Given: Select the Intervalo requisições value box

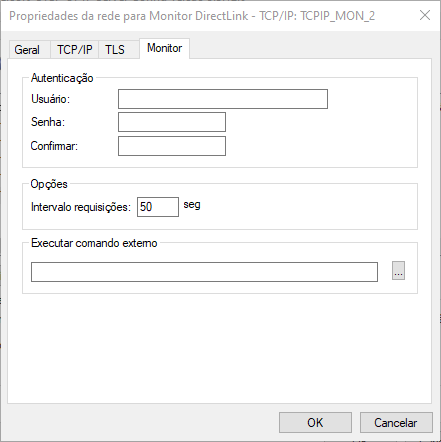Looking at the screenshot, I should click(x=158, y=207).
